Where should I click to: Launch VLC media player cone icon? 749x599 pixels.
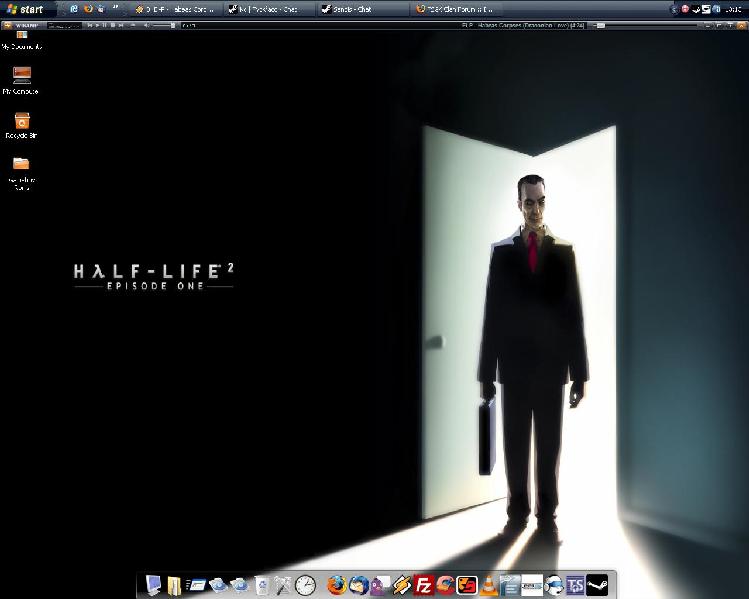coord(489,585)
